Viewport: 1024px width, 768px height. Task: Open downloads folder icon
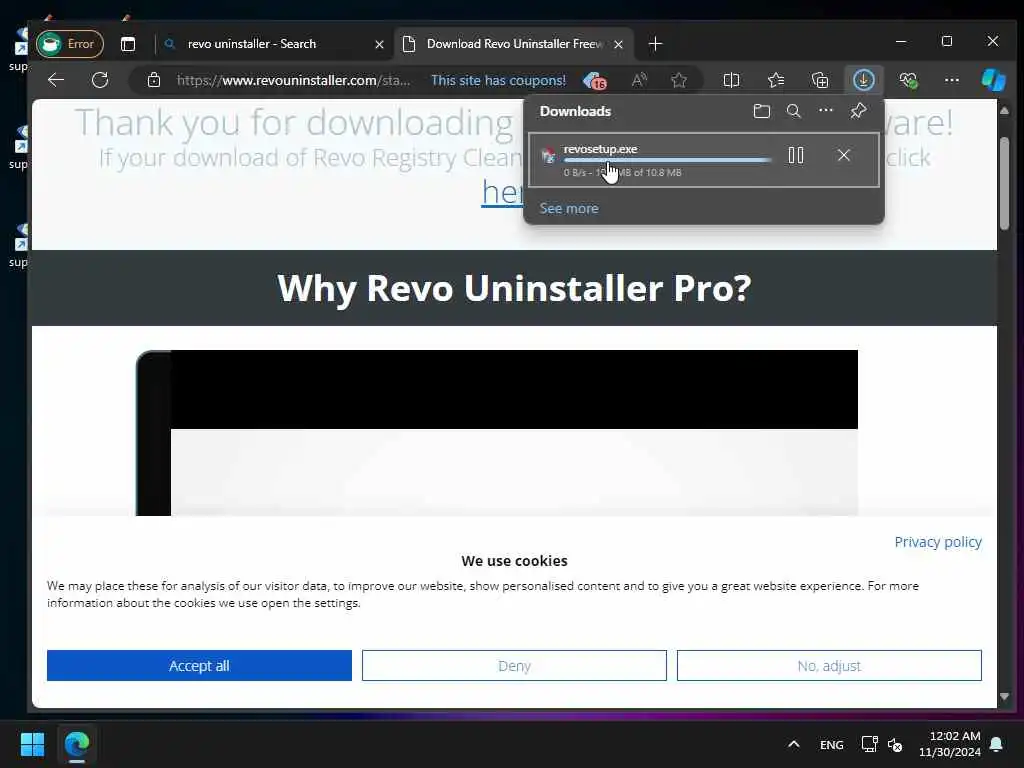761,111
